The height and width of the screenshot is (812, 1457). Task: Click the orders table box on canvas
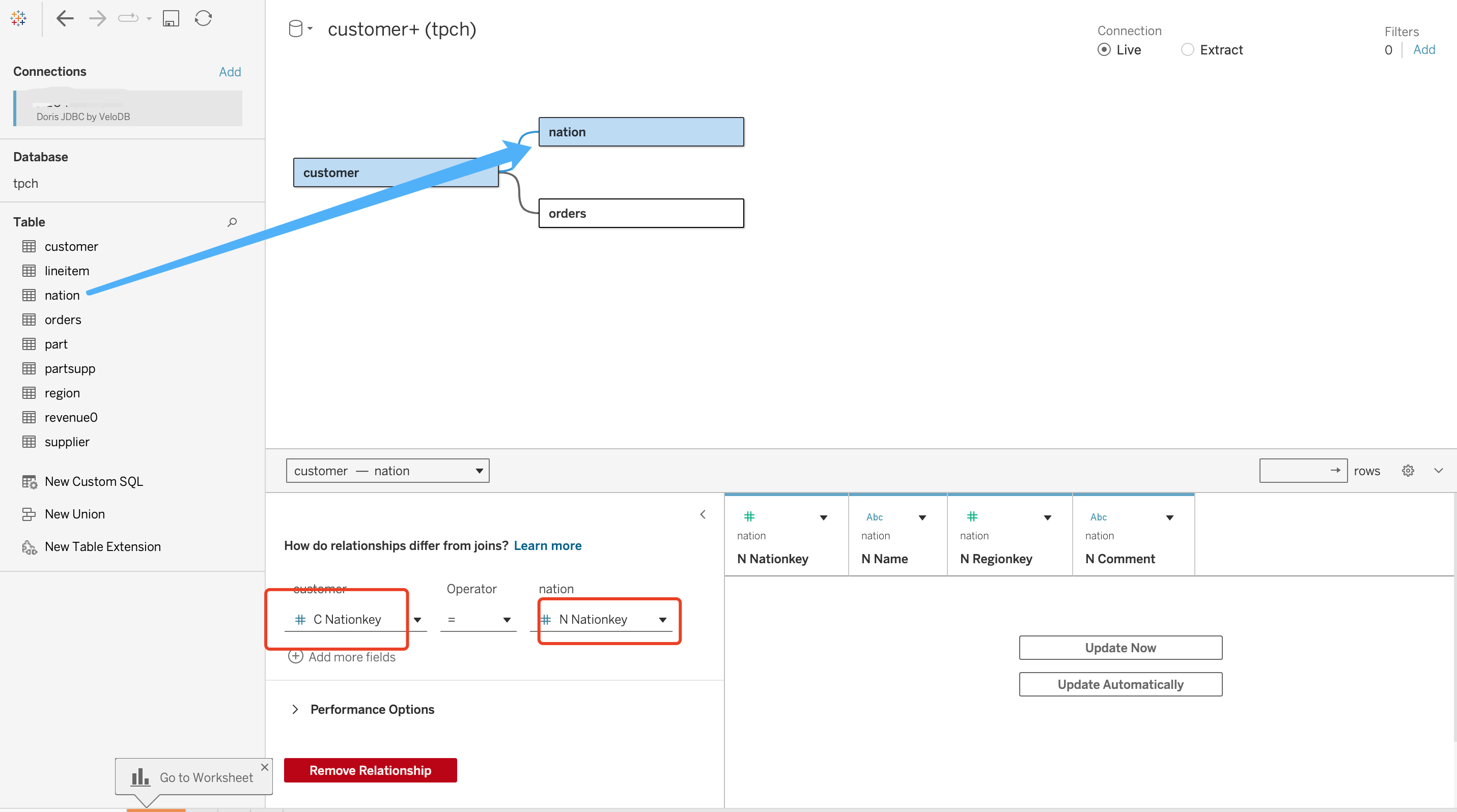tap(641, 214)
